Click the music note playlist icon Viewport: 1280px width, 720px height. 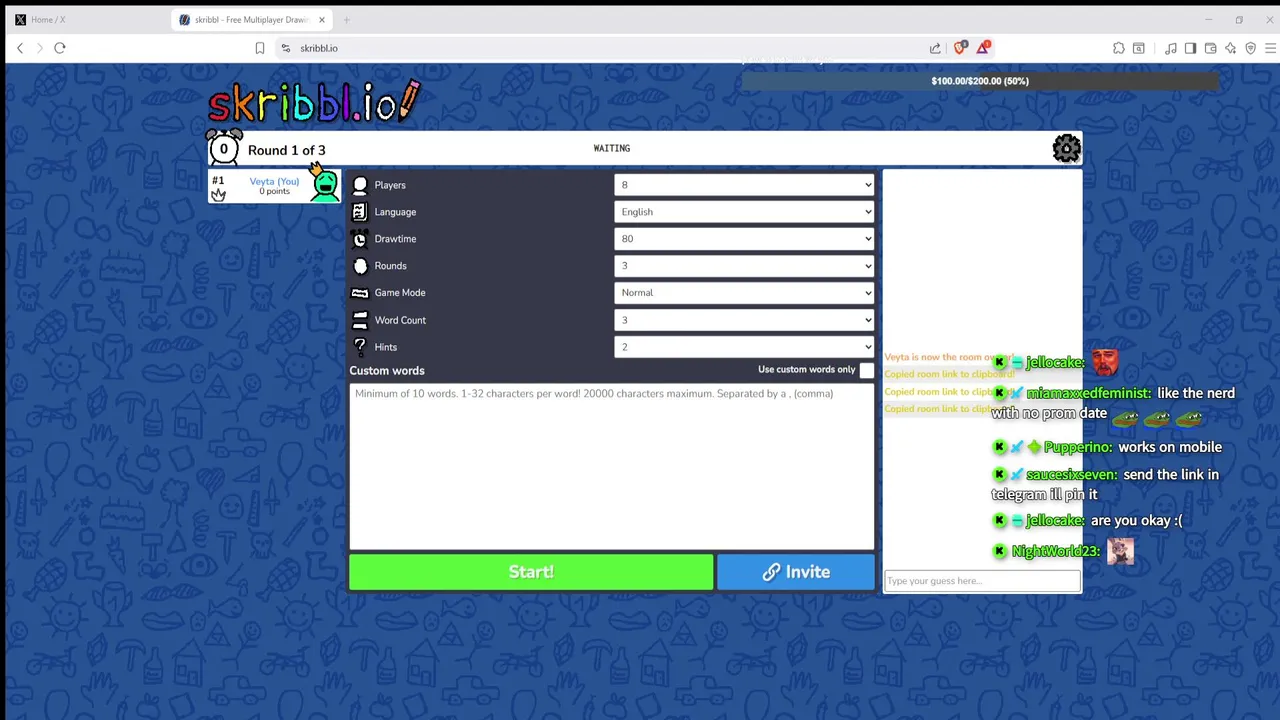(x=1171, y=48)
